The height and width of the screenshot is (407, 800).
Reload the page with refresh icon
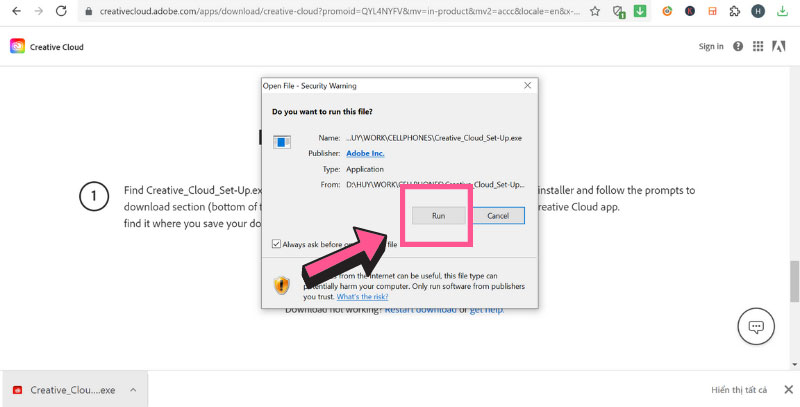click(x=61, y=11)
